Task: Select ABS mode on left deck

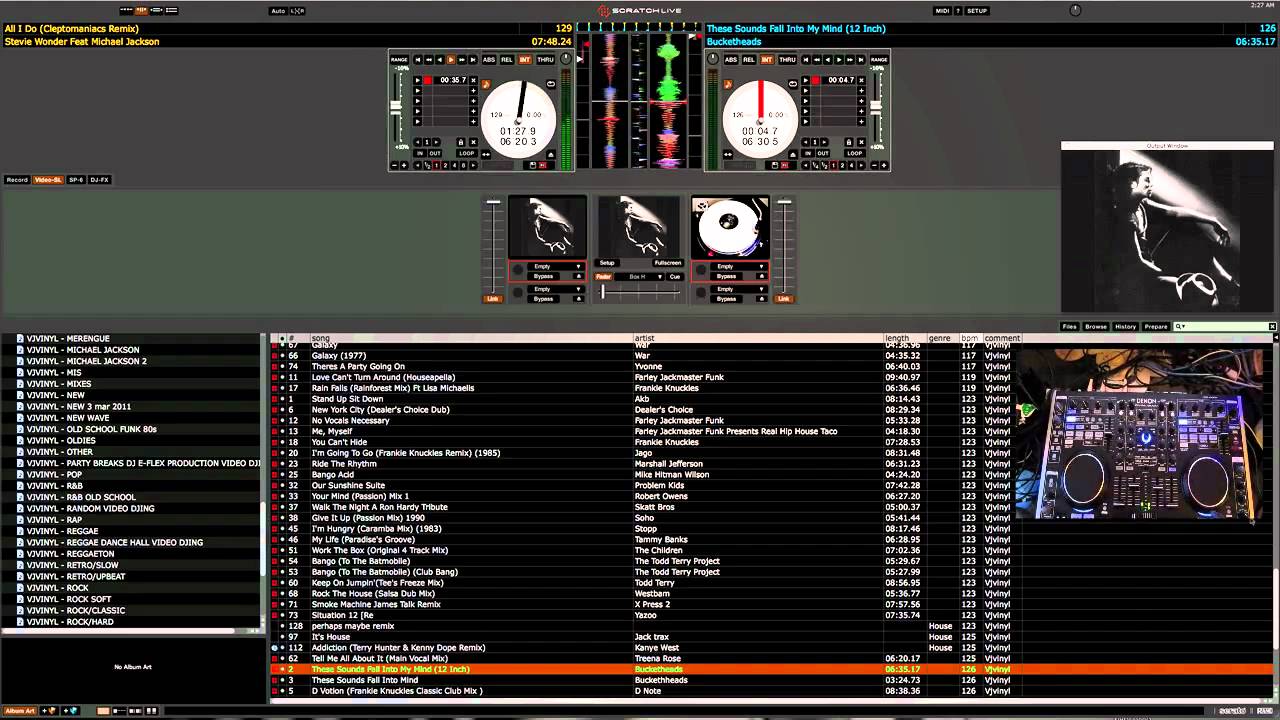Action: 489,60
